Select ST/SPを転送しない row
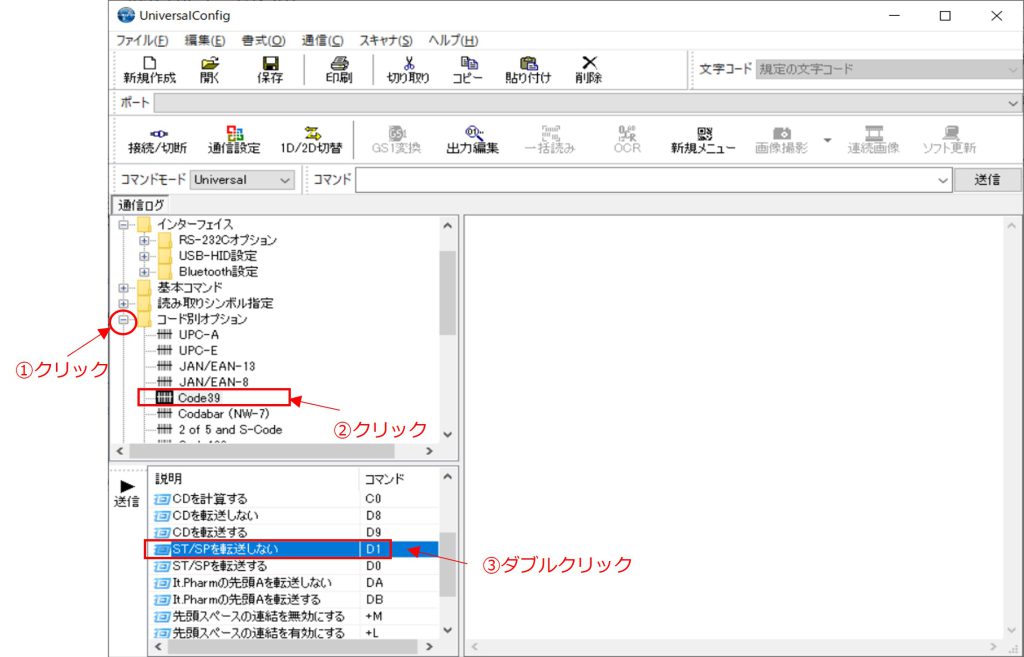 coord(294,549)
